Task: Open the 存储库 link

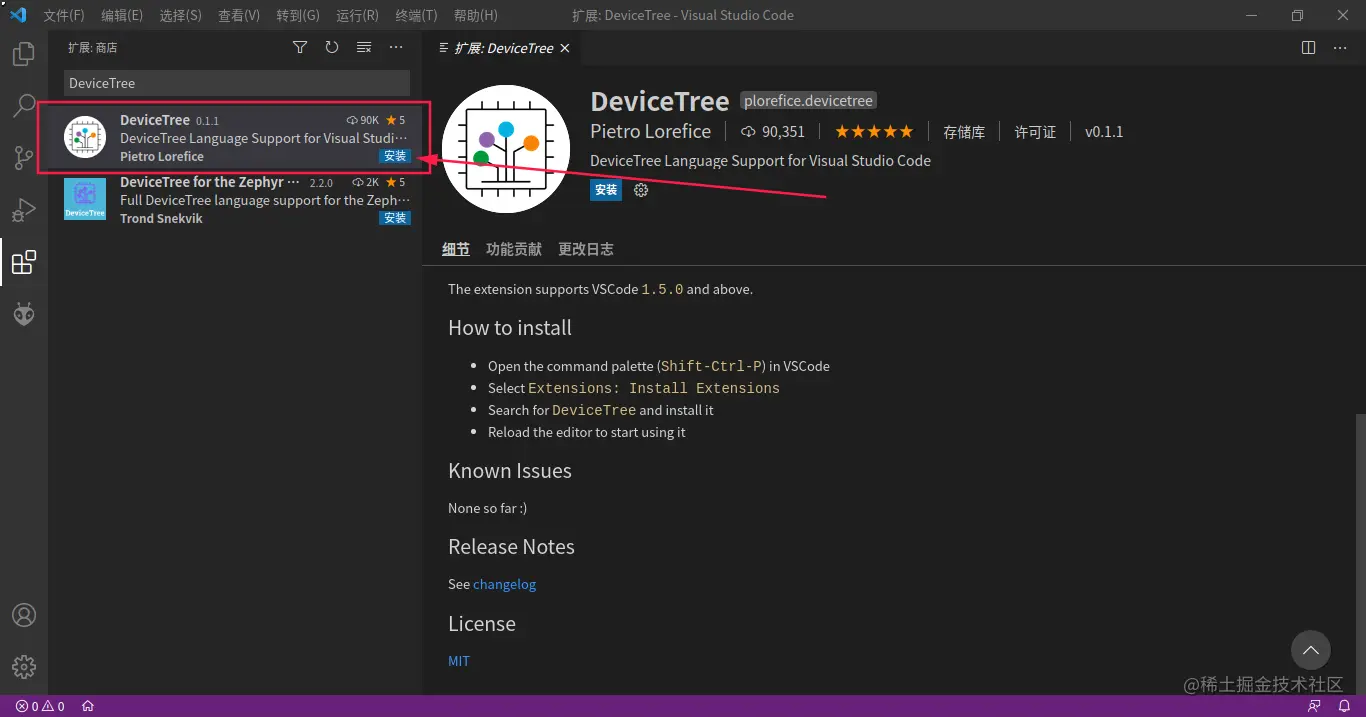Action: click(x=964, y=132)
